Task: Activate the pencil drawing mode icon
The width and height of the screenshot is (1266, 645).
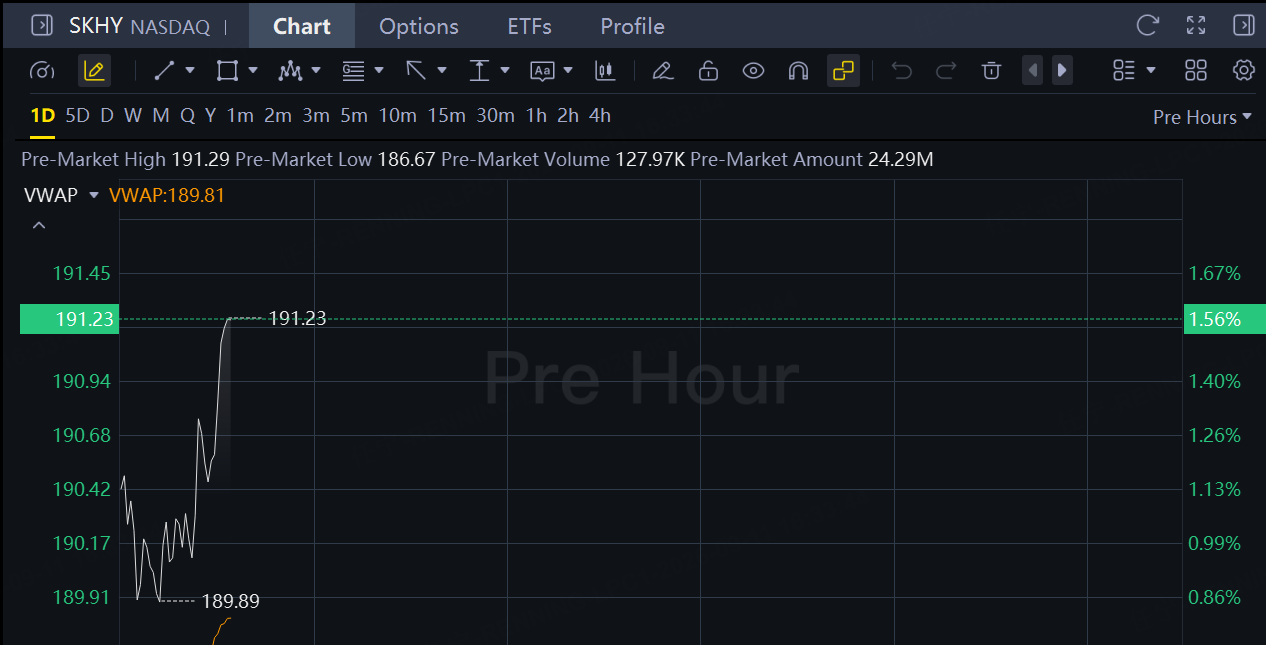Action: click(x=94, y=70)
